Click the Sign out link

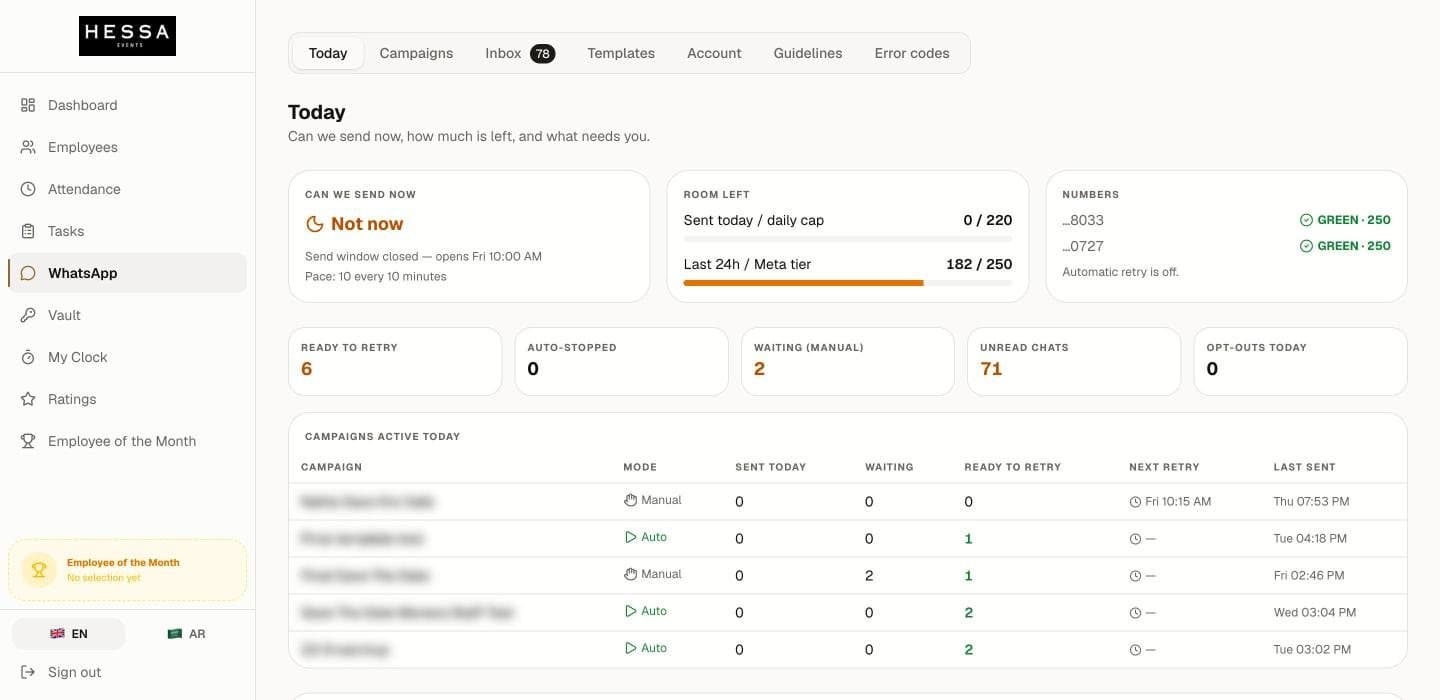(x=127, y=672)
